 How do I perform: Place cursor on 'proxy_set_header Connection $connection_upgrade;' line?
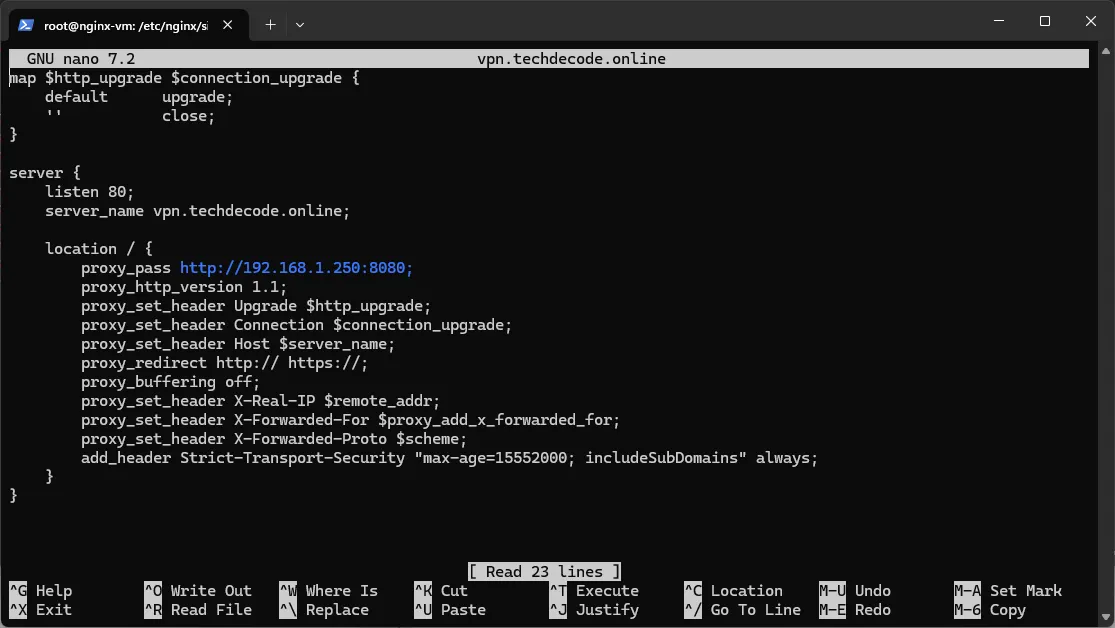click(x=297, y=325)
